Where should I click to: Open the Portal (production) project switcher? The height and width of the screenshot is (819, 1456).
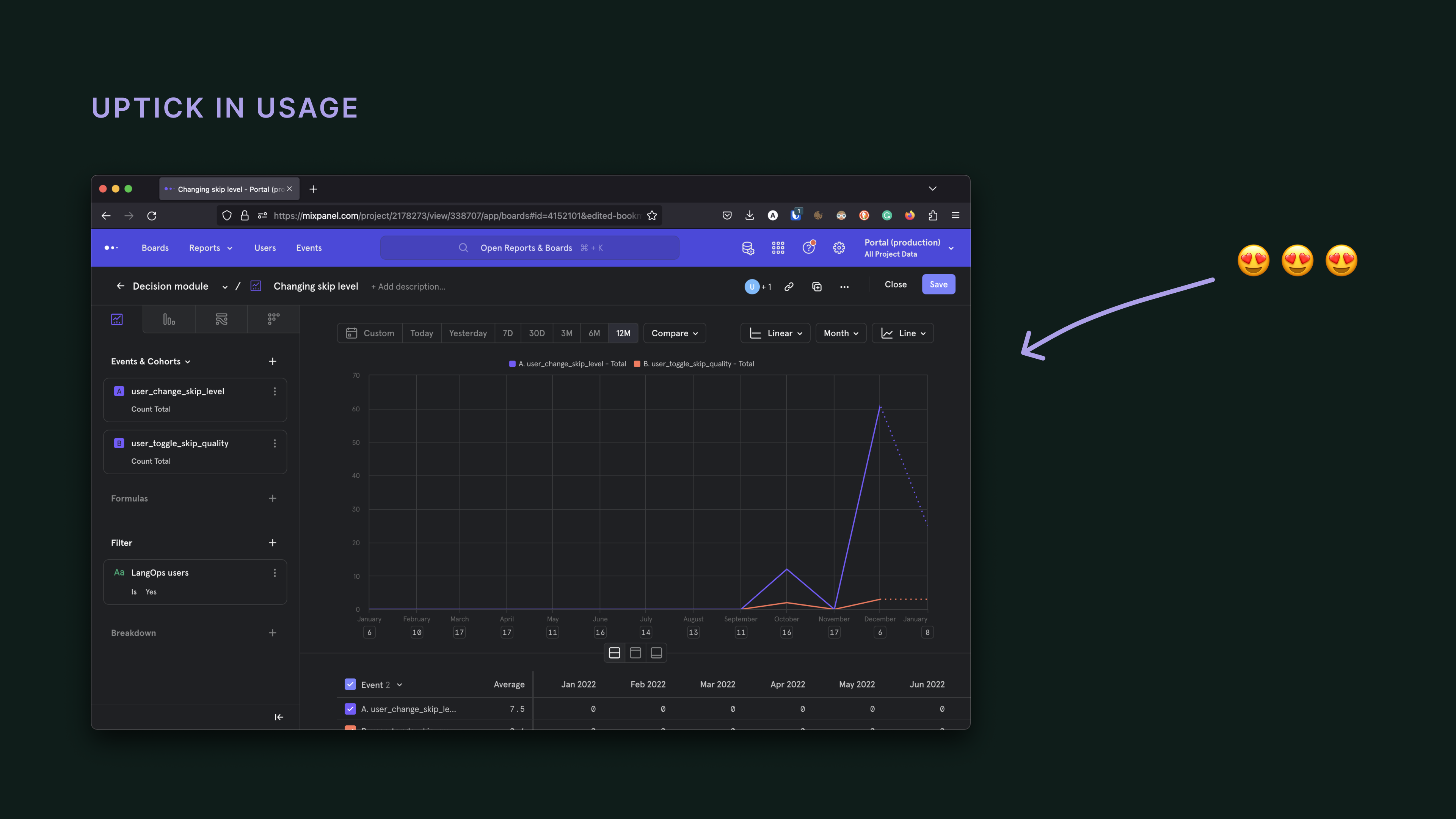click(909, 248)
